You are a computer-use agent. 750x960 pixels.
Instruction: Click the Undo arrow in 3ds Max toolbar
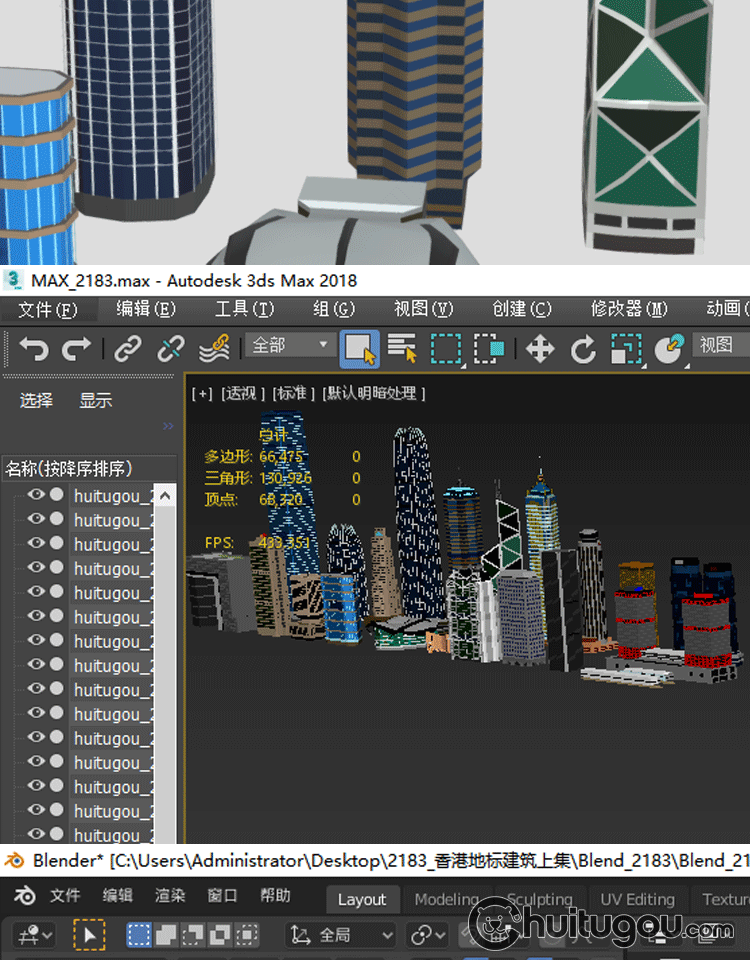point(33,348)
